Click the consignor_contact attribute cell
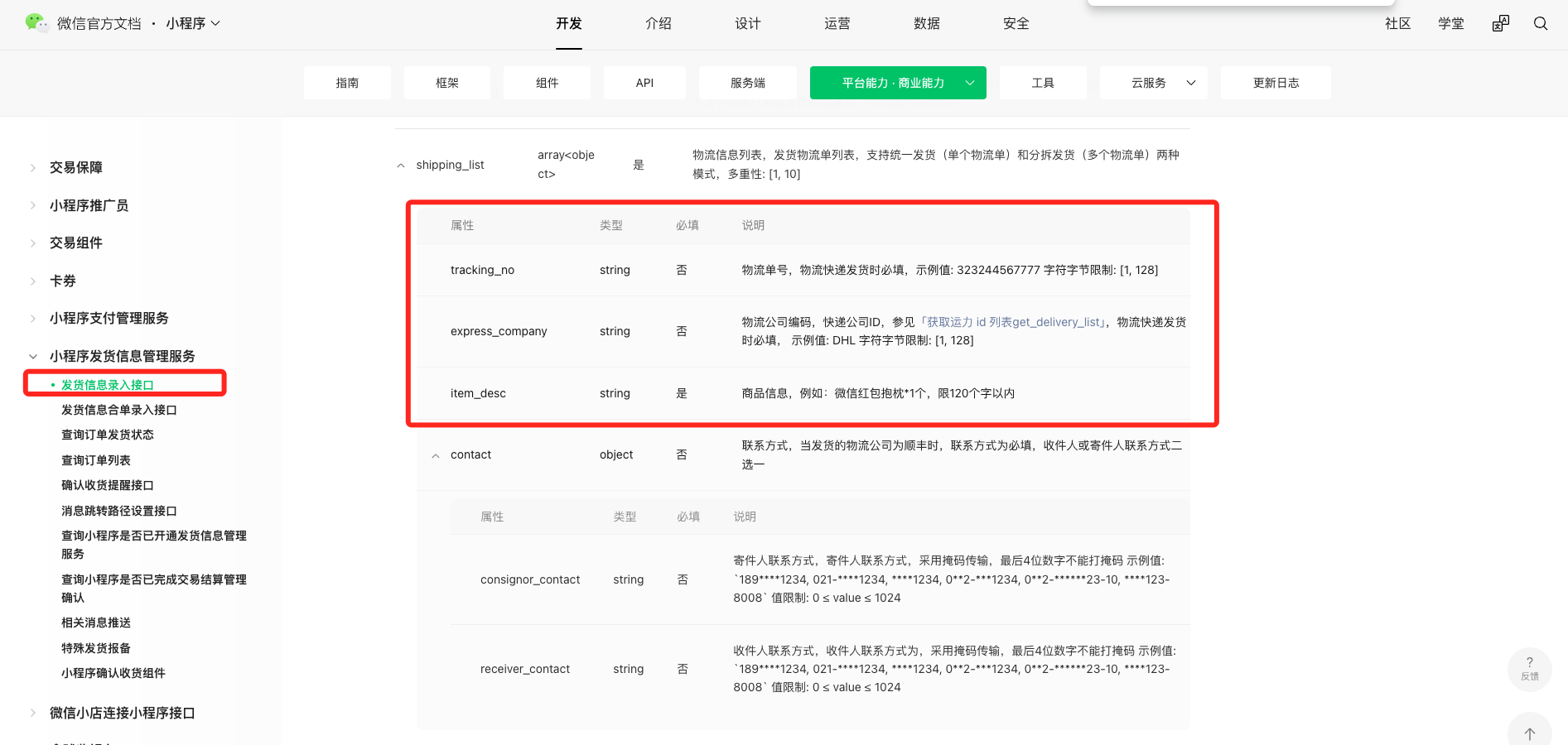The height and width of the screenshot is (745, 1568). click(x=530, y=579)
